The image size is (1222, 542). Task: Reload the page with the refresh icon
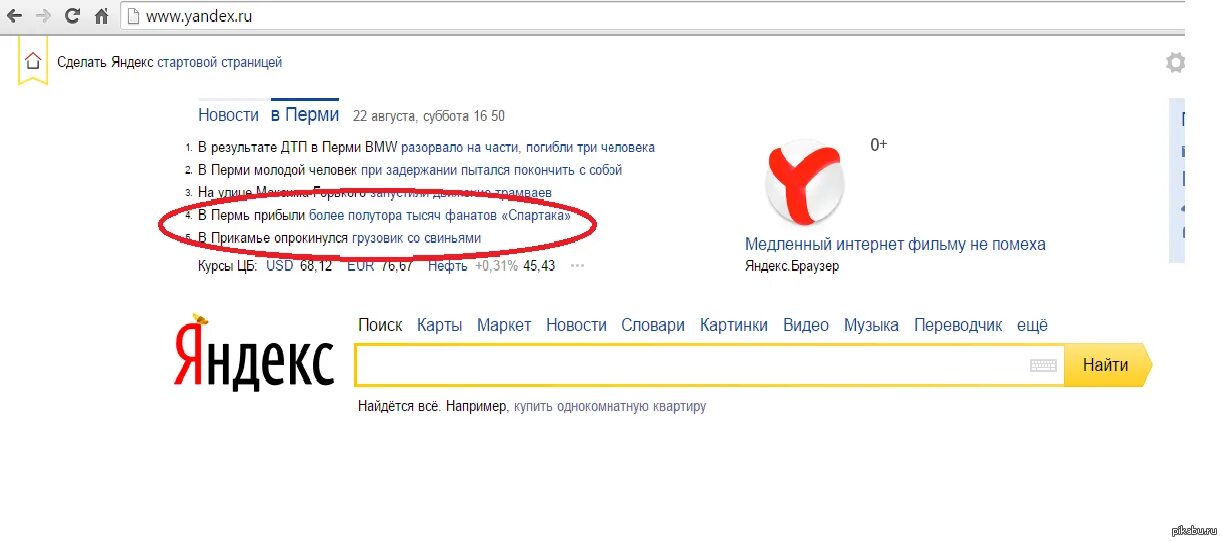[72, 17]
